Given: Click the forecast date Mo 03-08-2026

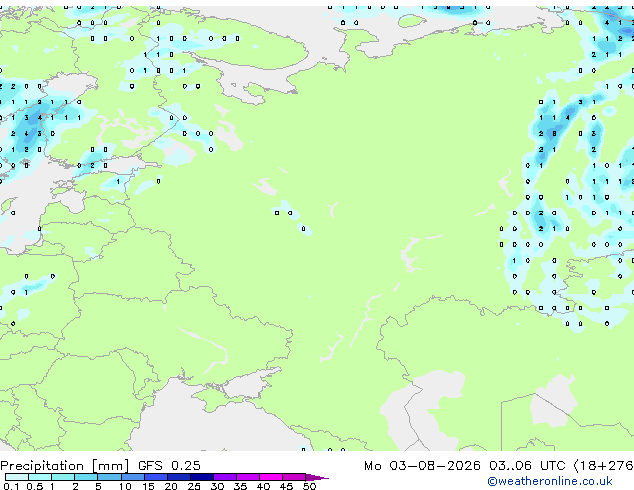Looking at the screenshot, I should point(422,466).
